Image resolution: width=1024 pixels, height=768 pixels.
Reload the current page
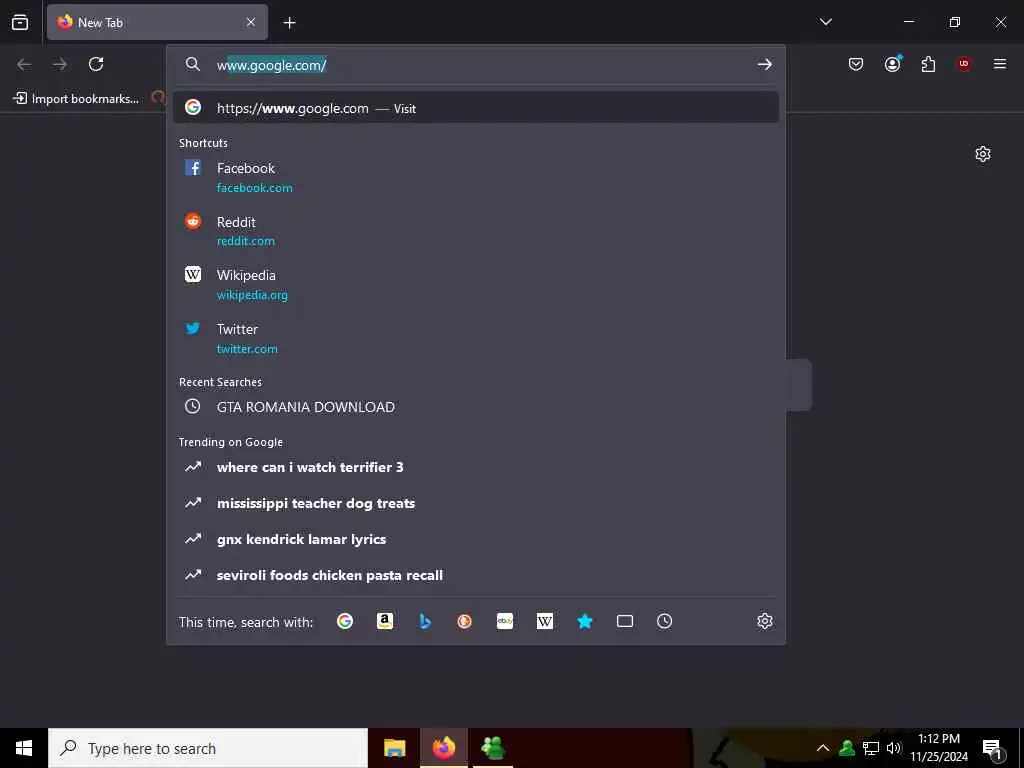(96, 64)
